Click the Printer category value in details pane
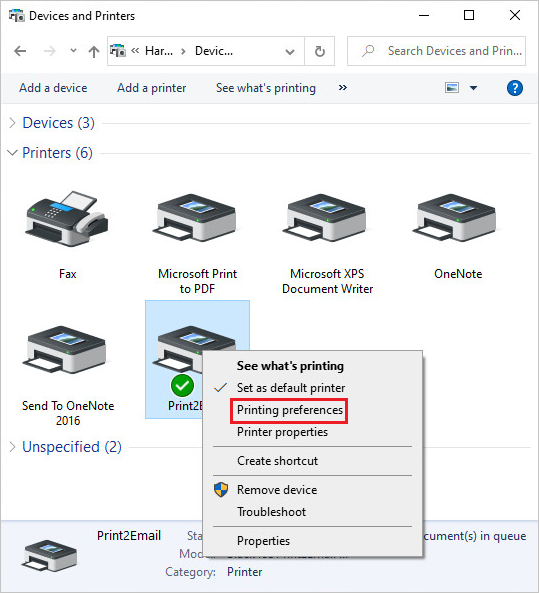 click(x=244, y=572)
